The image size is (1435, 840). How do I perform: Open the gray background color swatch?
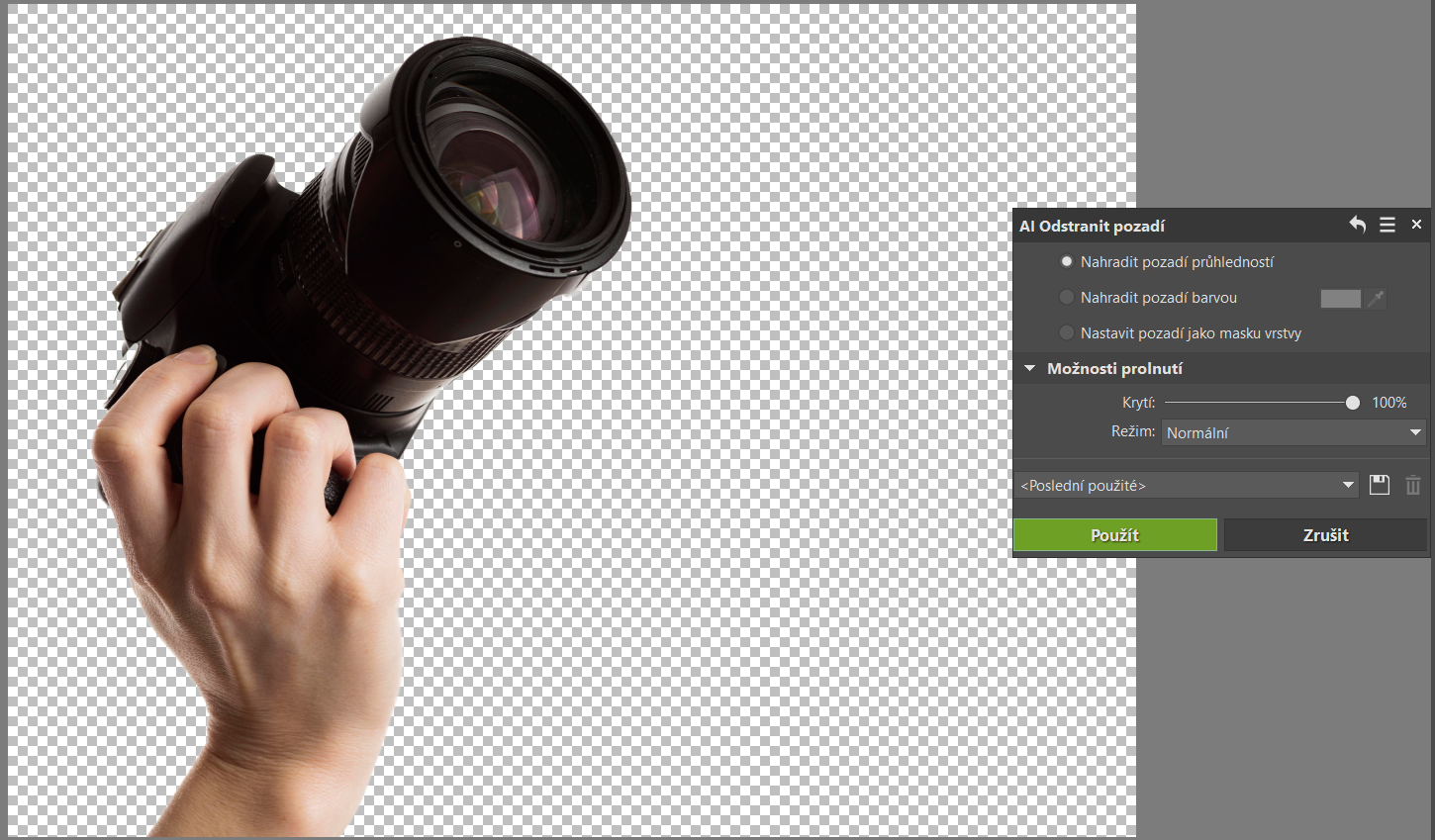[x=1340, y=298]
